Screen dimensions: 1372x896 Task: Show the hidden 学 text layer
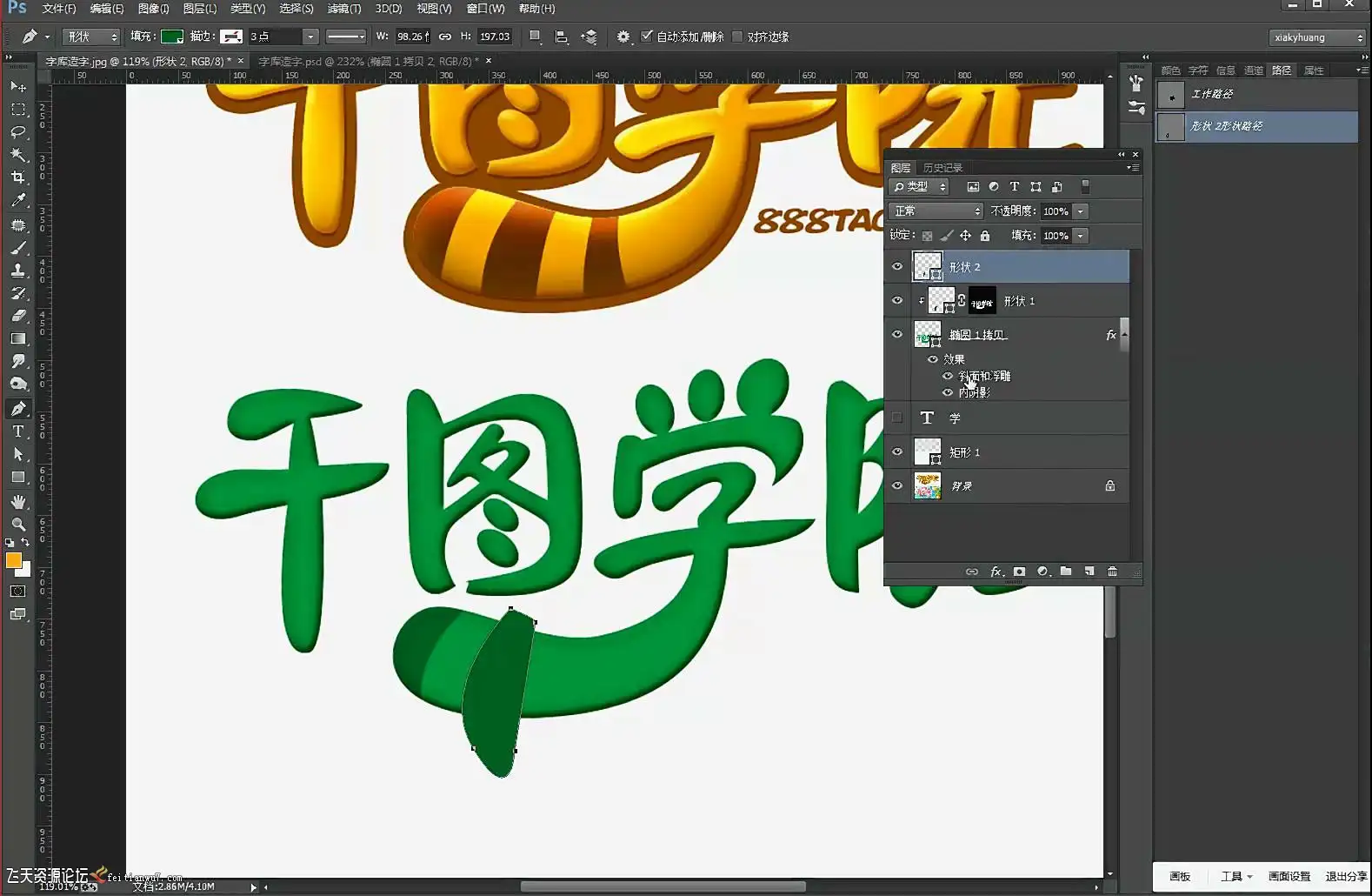point(897,418)
